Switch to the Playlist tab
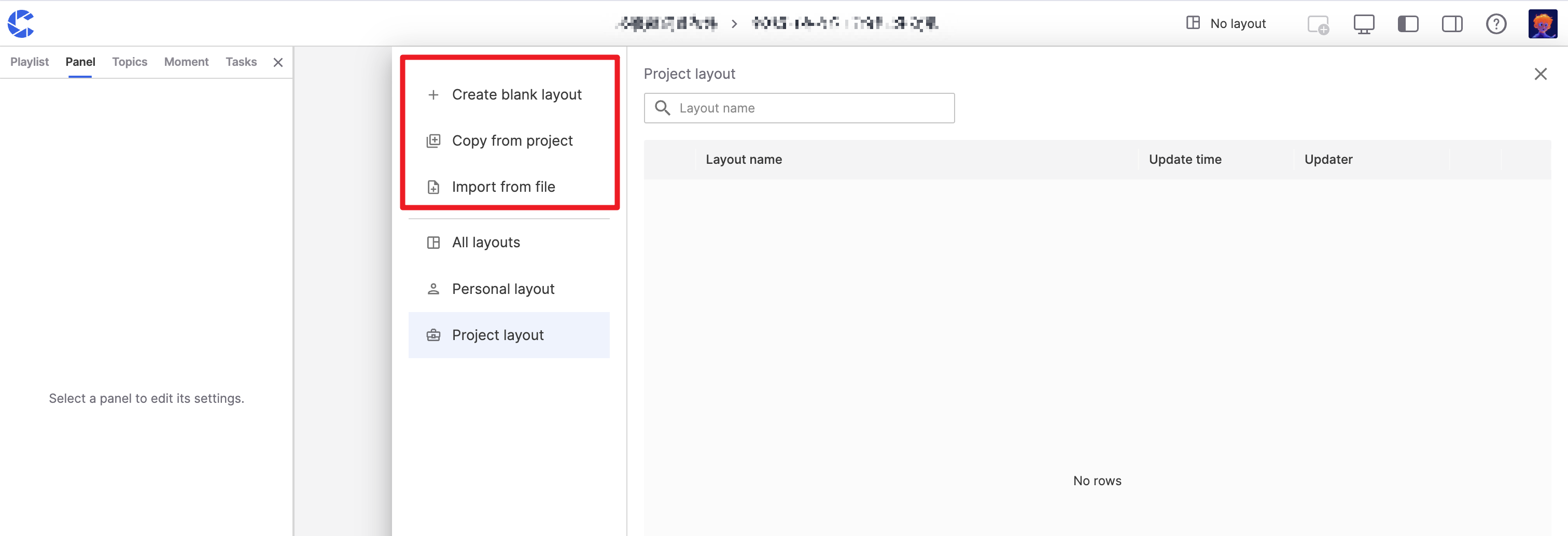 click(x=29, y=62)
